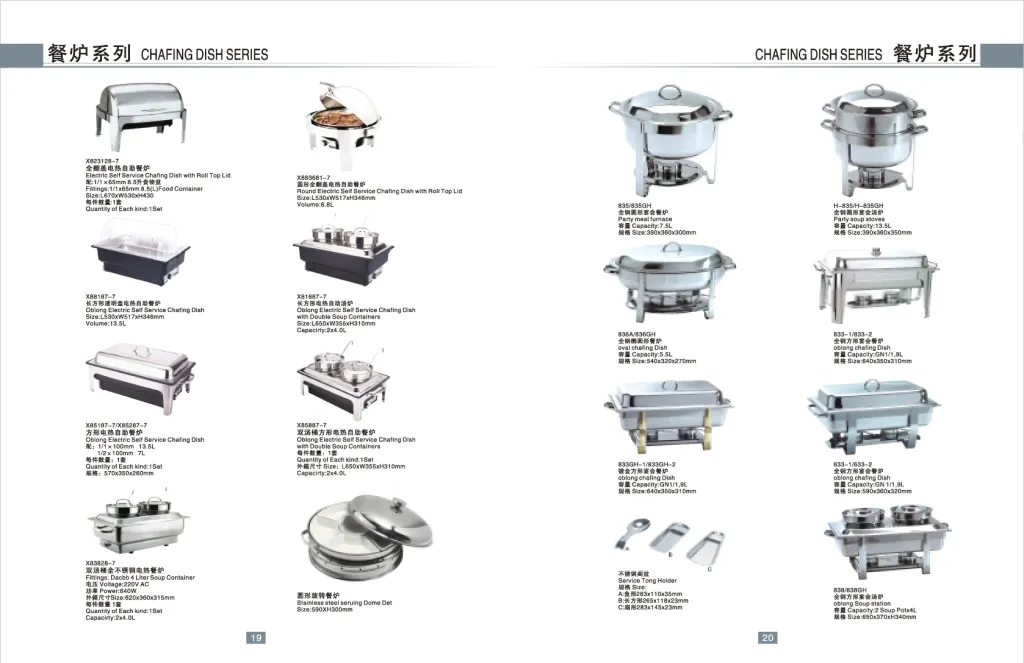Click the 833-1/833-2 oblong chafing dish description text
Screen dimensions: 1024x663
click(x=872, y=348)
